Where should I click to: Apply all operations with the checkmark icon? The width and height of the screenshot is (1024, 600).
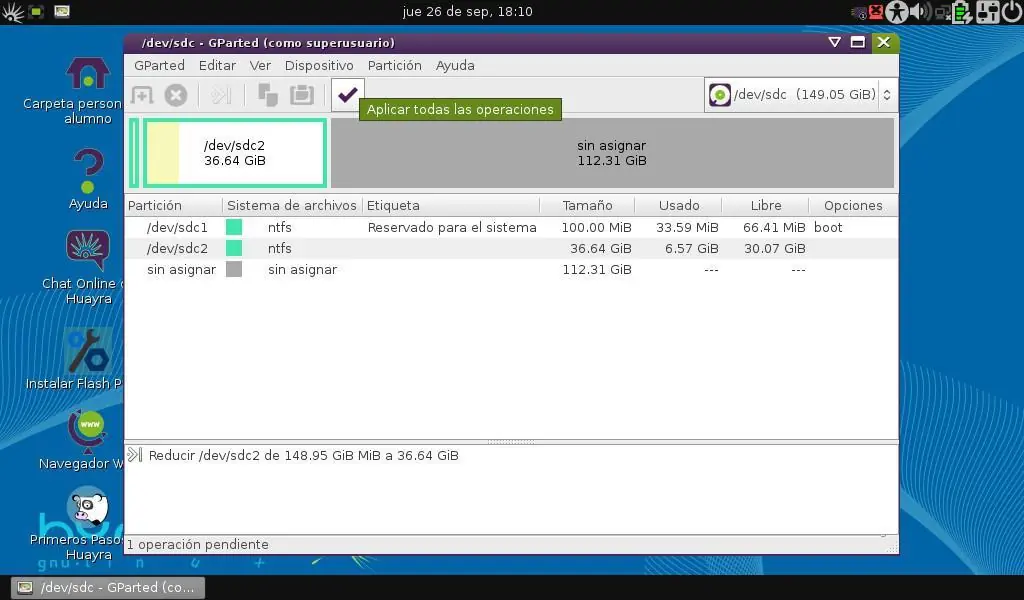click(x=347, y=95)
